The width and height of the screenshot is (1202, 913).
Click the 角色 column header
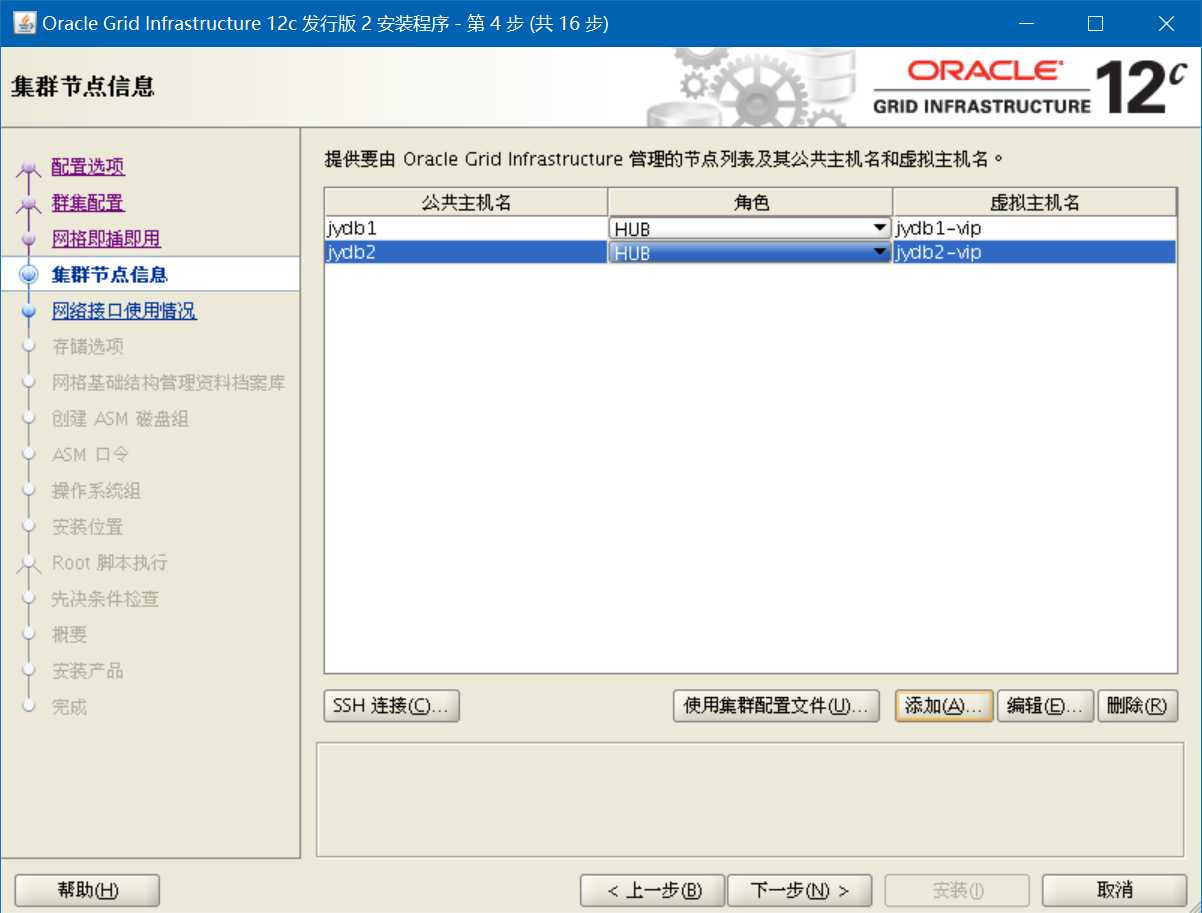pos(750,202)
